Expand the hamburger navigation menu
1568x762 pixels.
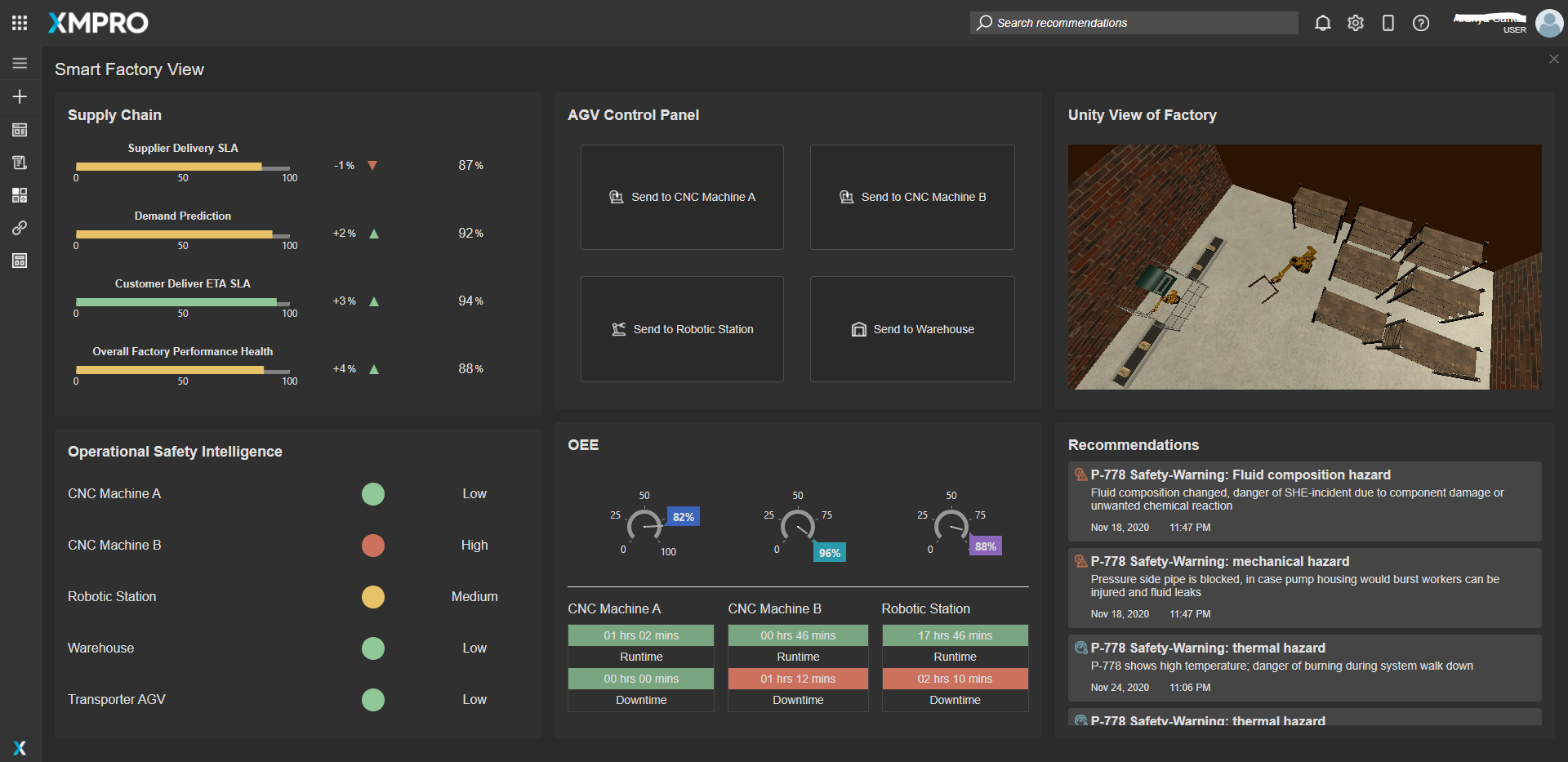[x=20, y=63]
